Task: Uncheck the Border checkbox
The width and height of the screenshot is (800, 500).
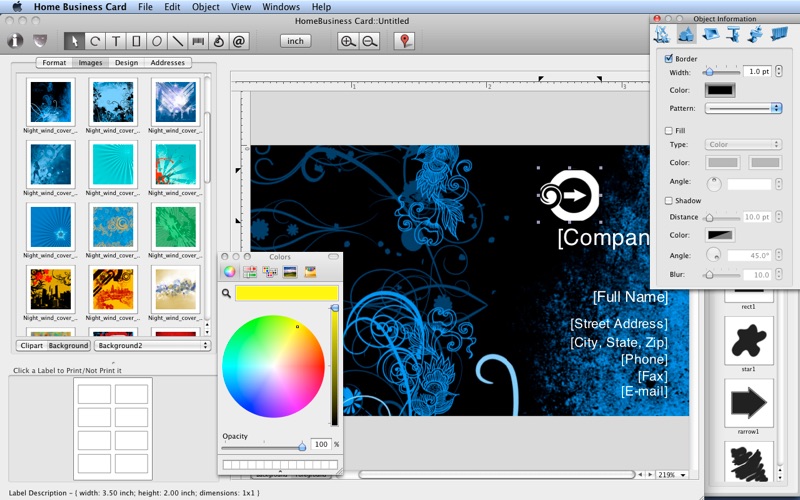Action: pos(669,59)
